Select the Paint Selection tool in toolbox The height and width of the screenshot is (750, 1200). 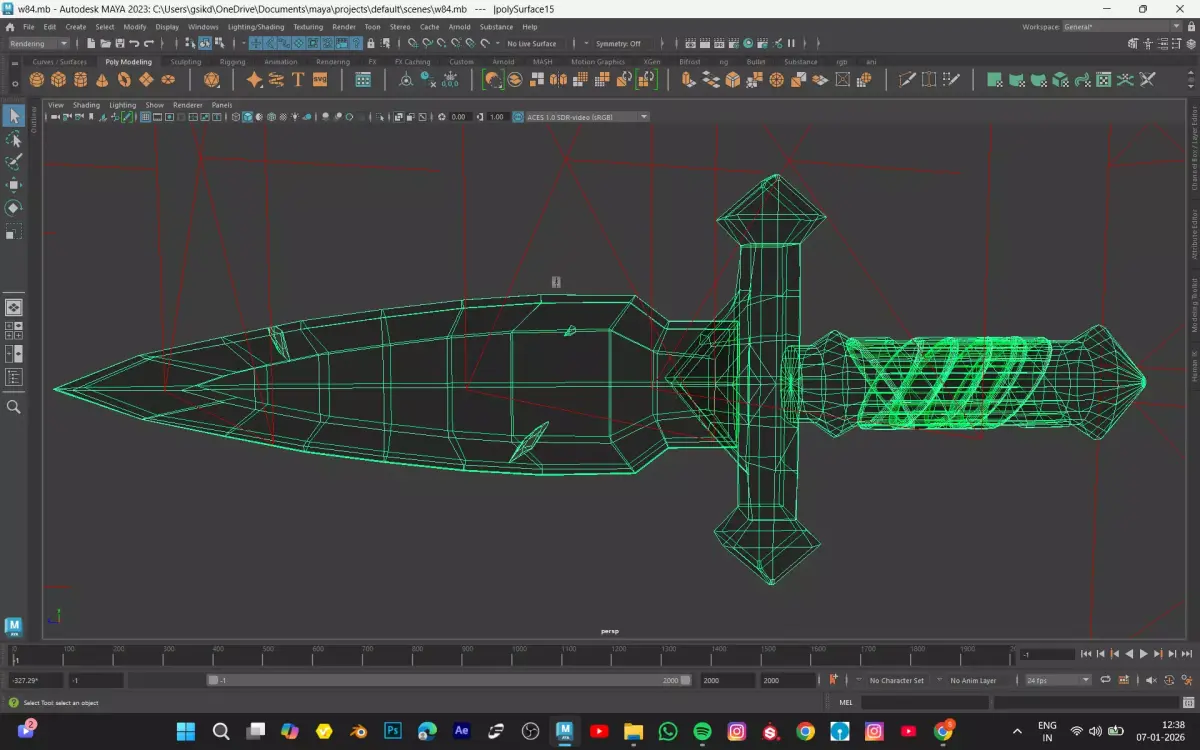(x=14, y=162)
